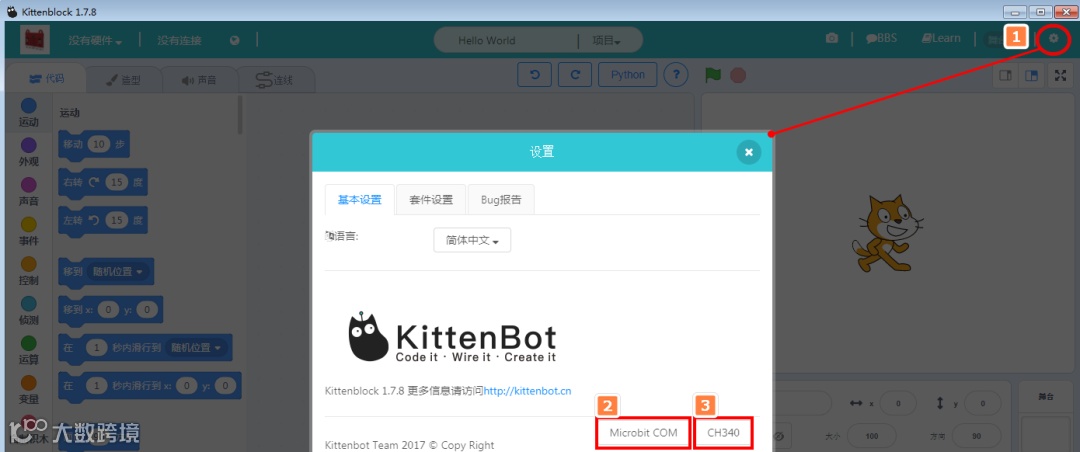Select the 运动 block category

click(x=28, y=113)
